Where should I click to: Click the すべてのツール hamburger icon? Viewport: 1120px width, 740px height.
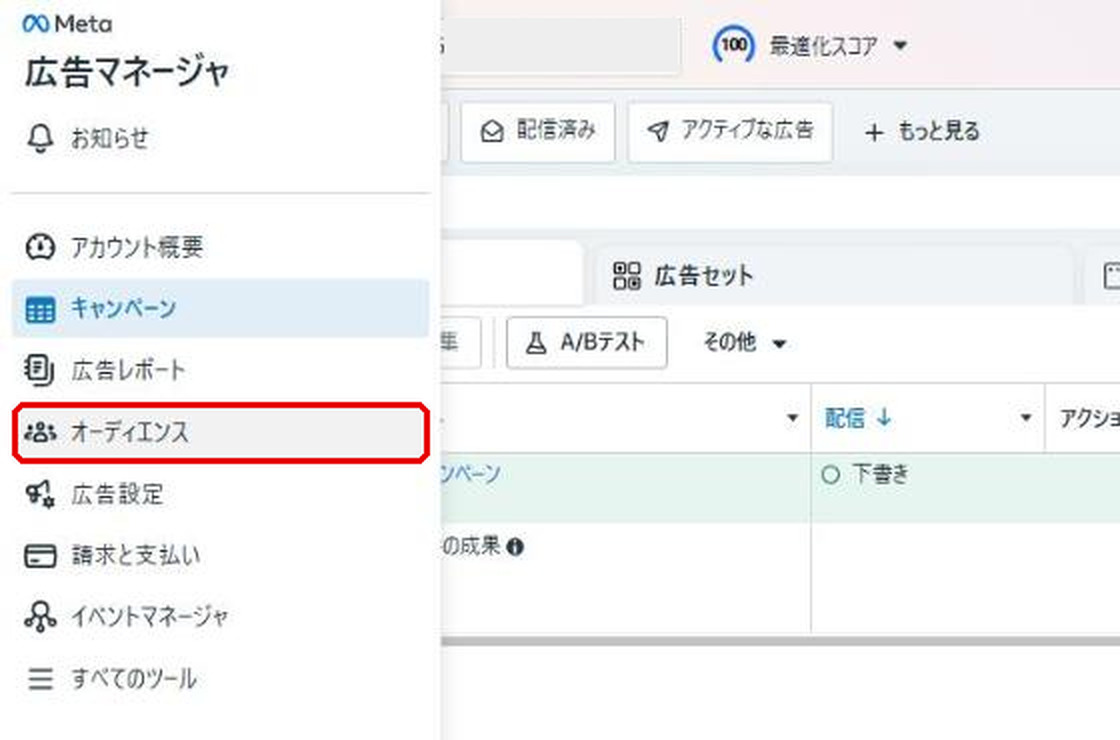(x=40, y=678)
